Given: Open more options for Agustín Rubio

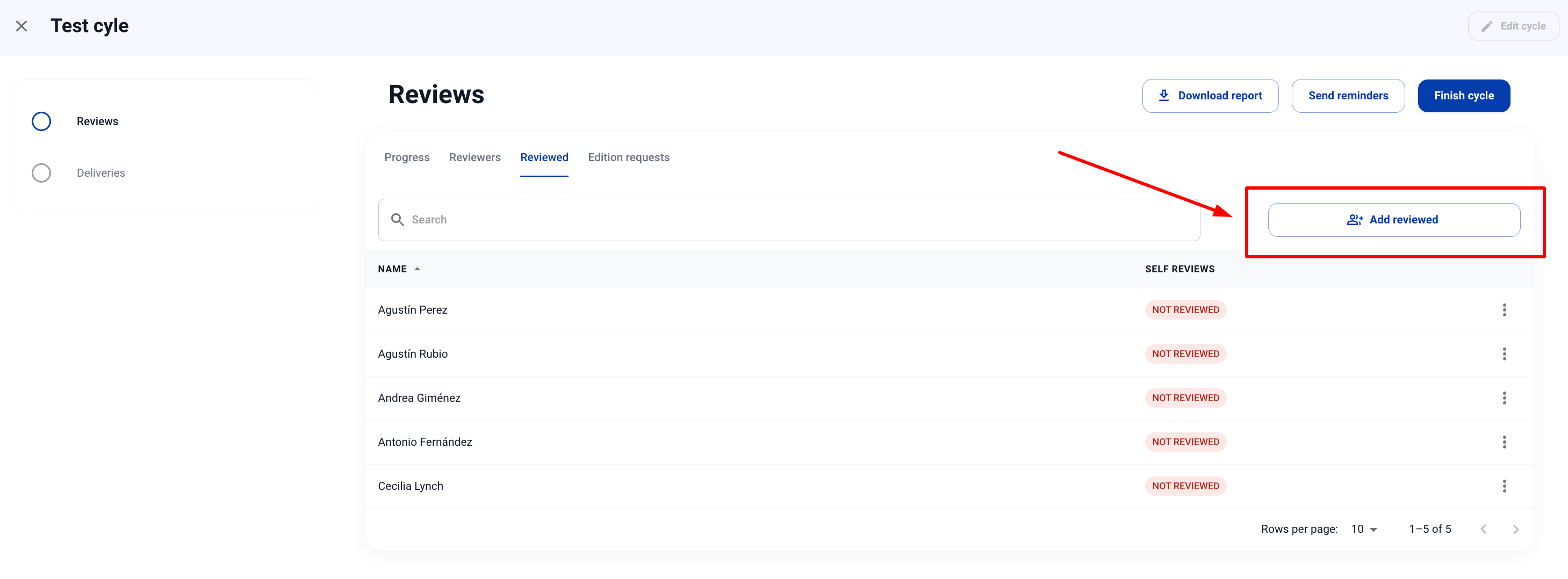Looking at the screenshot, I should 1504,354.
